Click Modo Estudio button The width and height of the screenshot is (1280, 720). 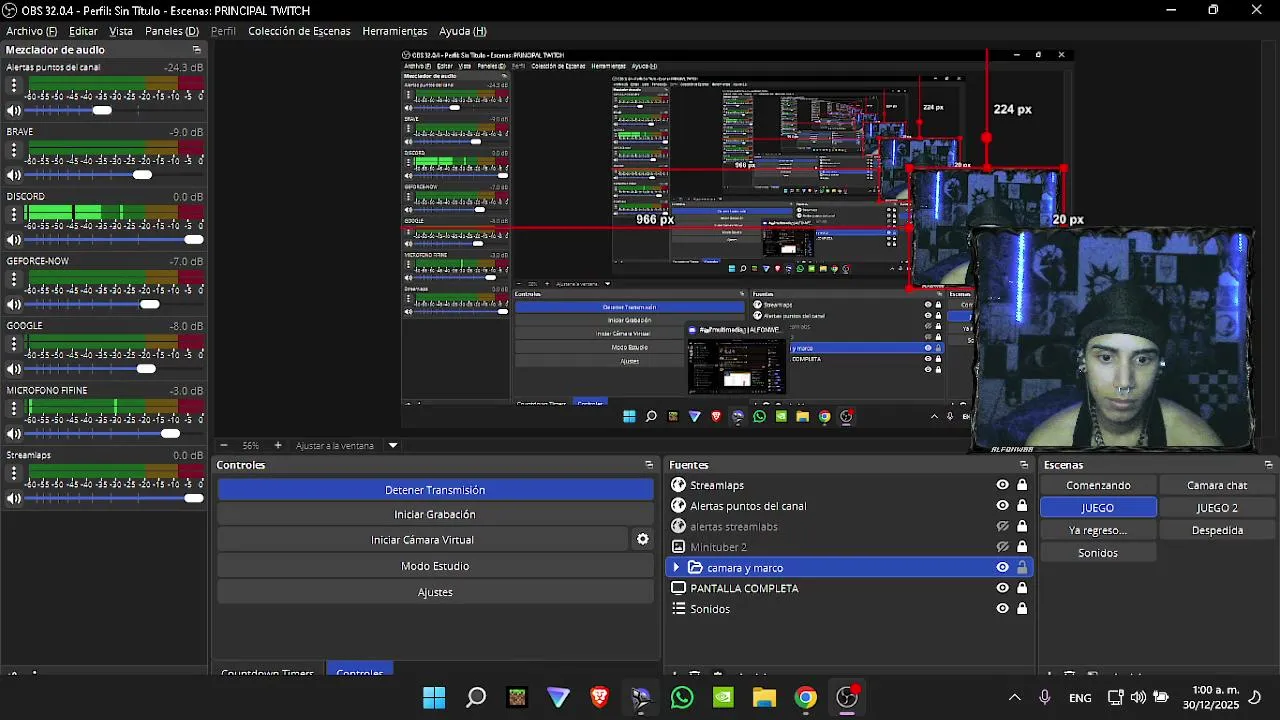(435, 566)
